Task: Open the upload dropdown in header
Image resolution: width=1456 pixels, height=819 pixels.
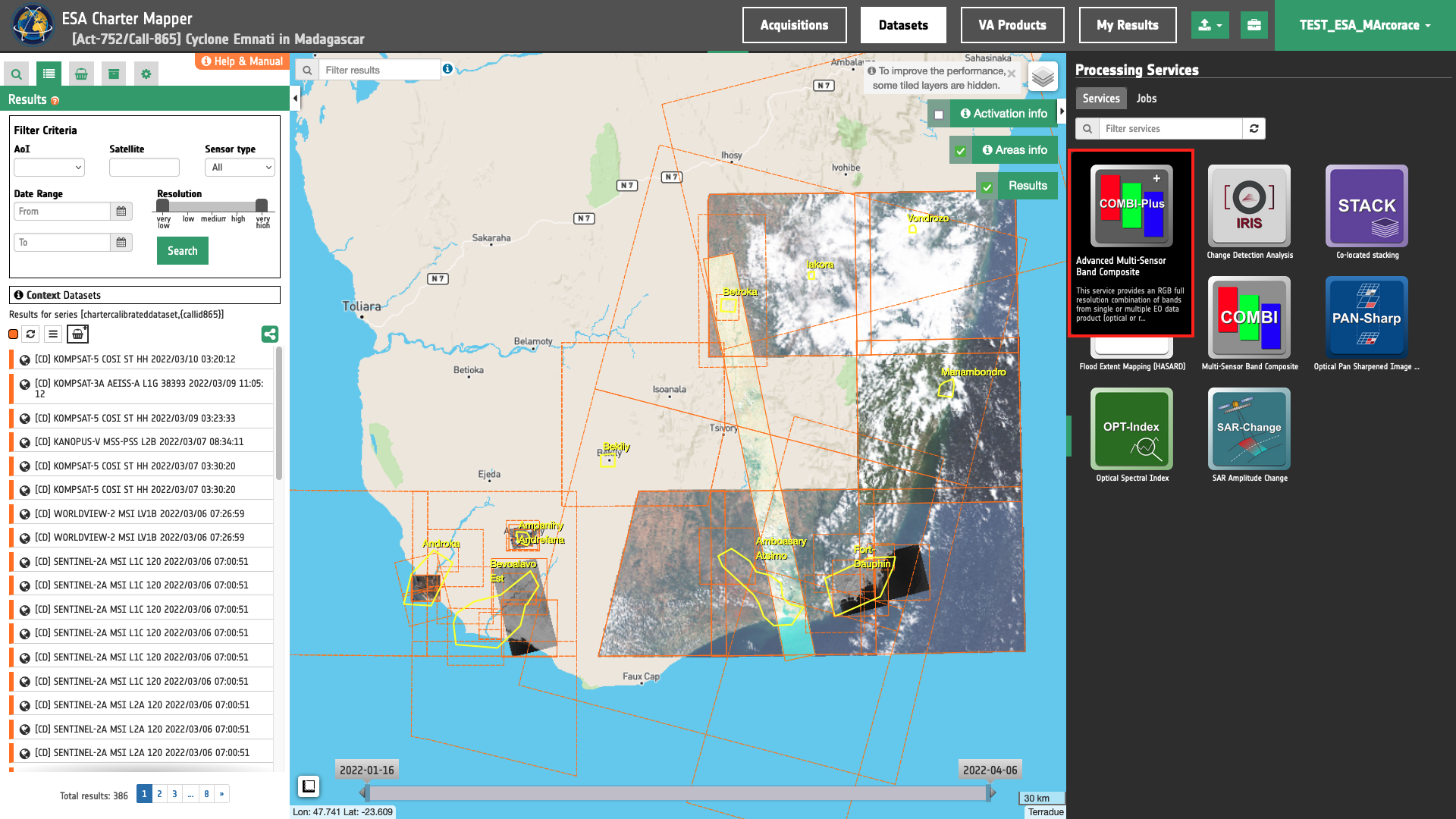Action: (x=1210, y=25)
